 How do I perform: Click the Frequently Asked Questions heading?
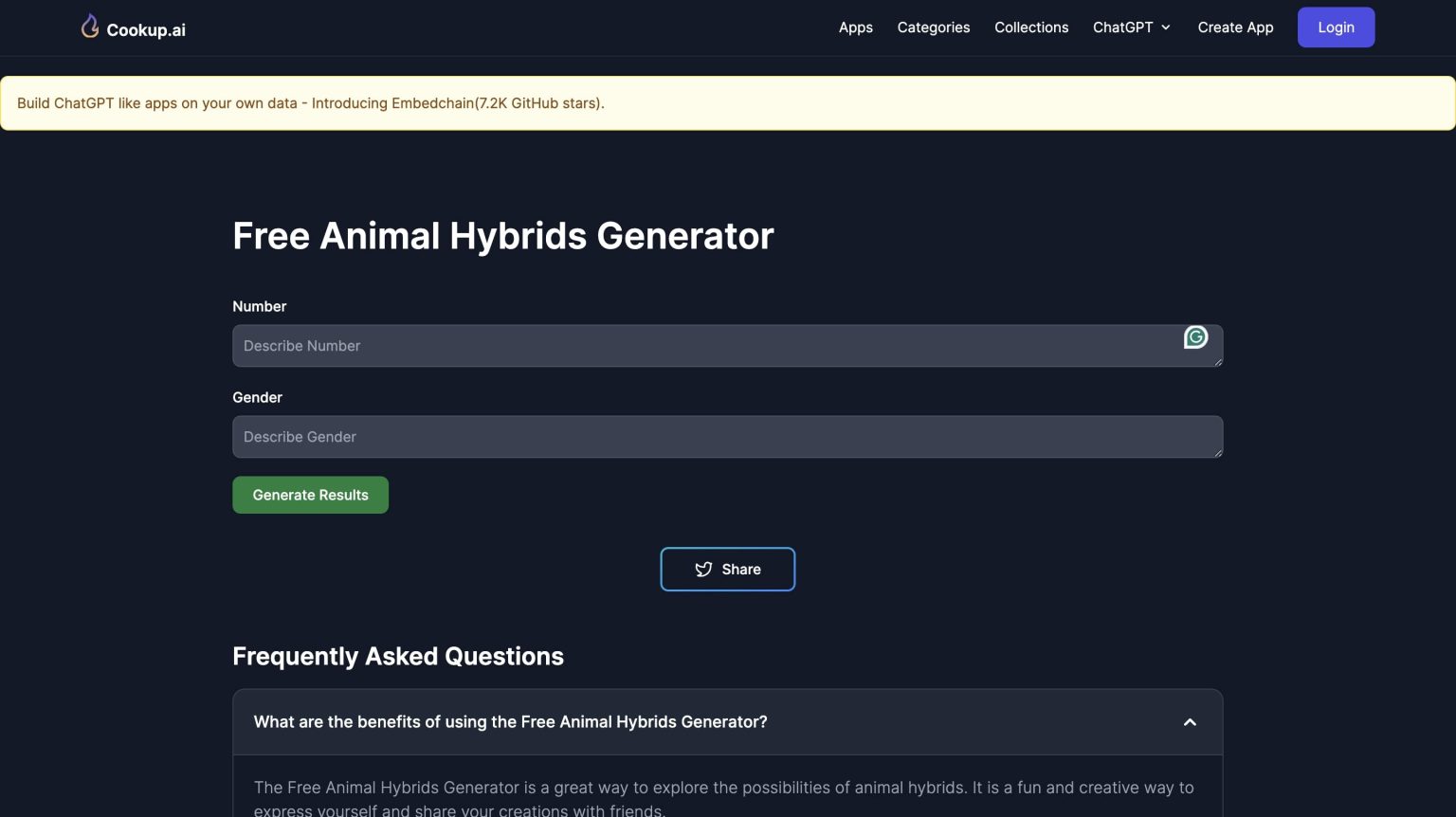click(397, 656)
